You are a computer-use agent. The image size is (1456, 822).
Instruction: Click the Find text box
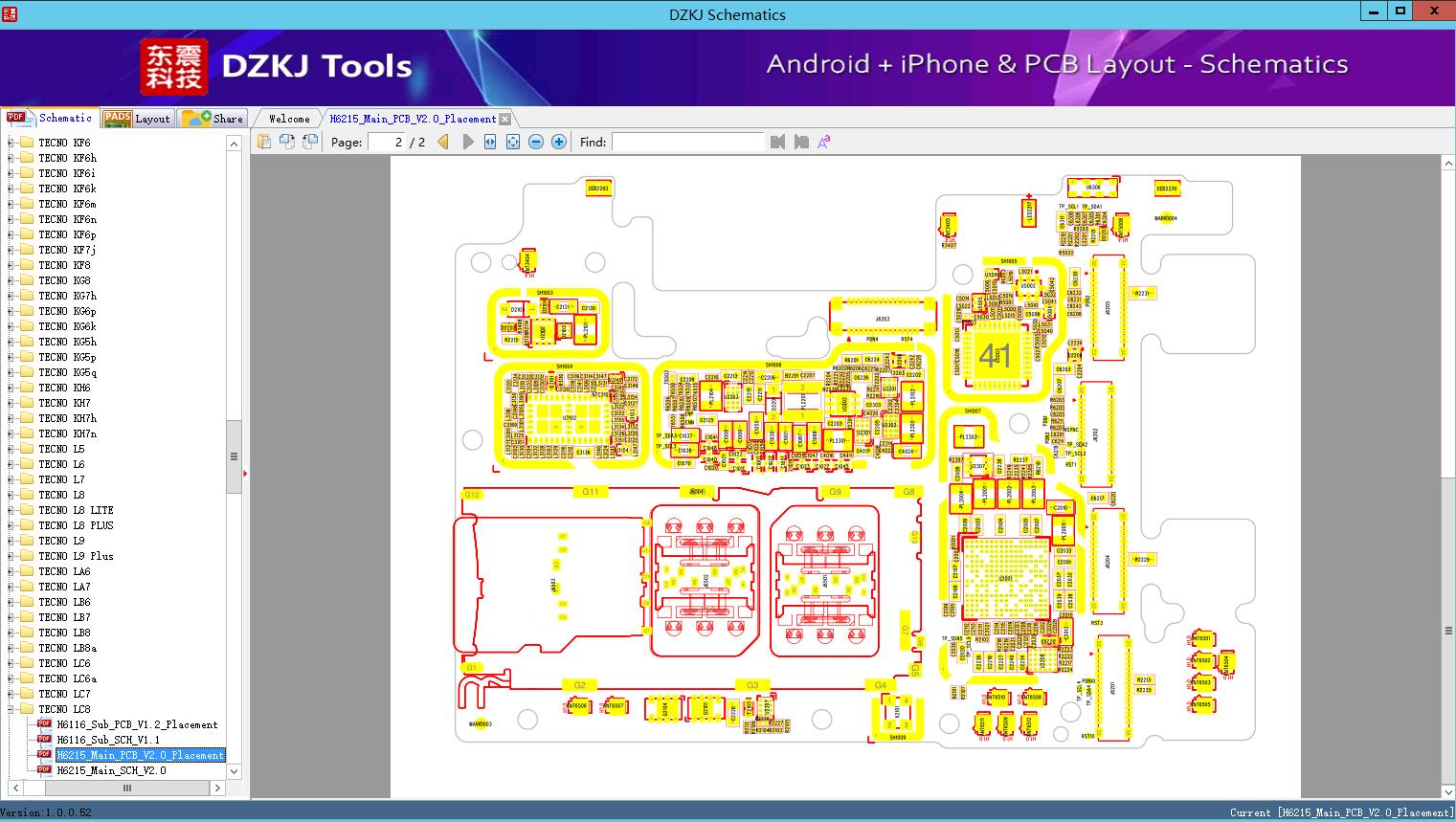click(688, 142)
